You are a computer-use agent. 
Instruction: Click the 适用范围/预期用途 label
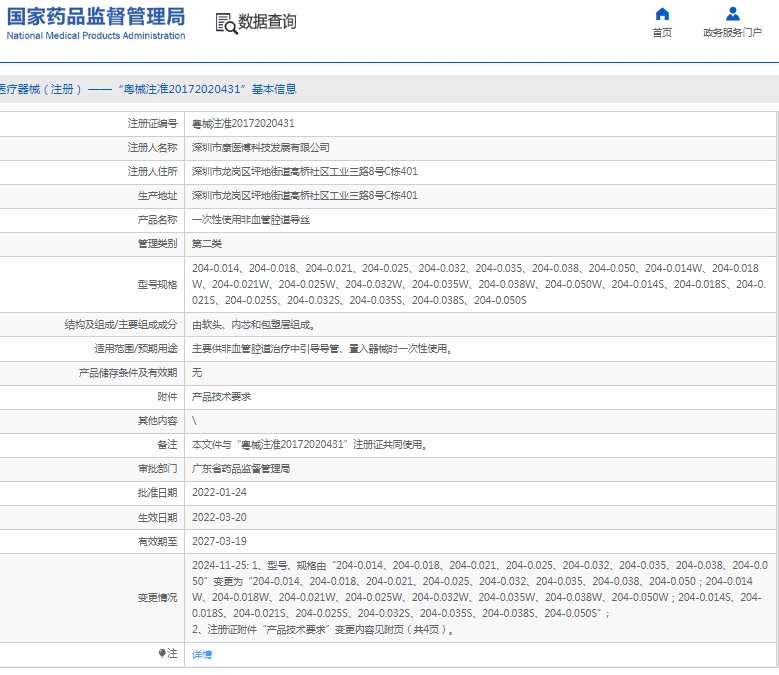[x=136, y=349]
